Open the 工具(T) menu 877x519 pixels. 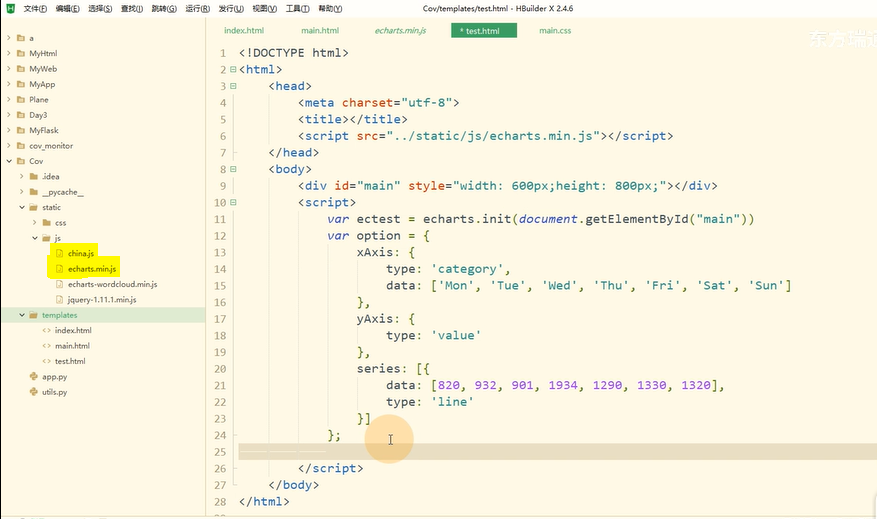297,8
